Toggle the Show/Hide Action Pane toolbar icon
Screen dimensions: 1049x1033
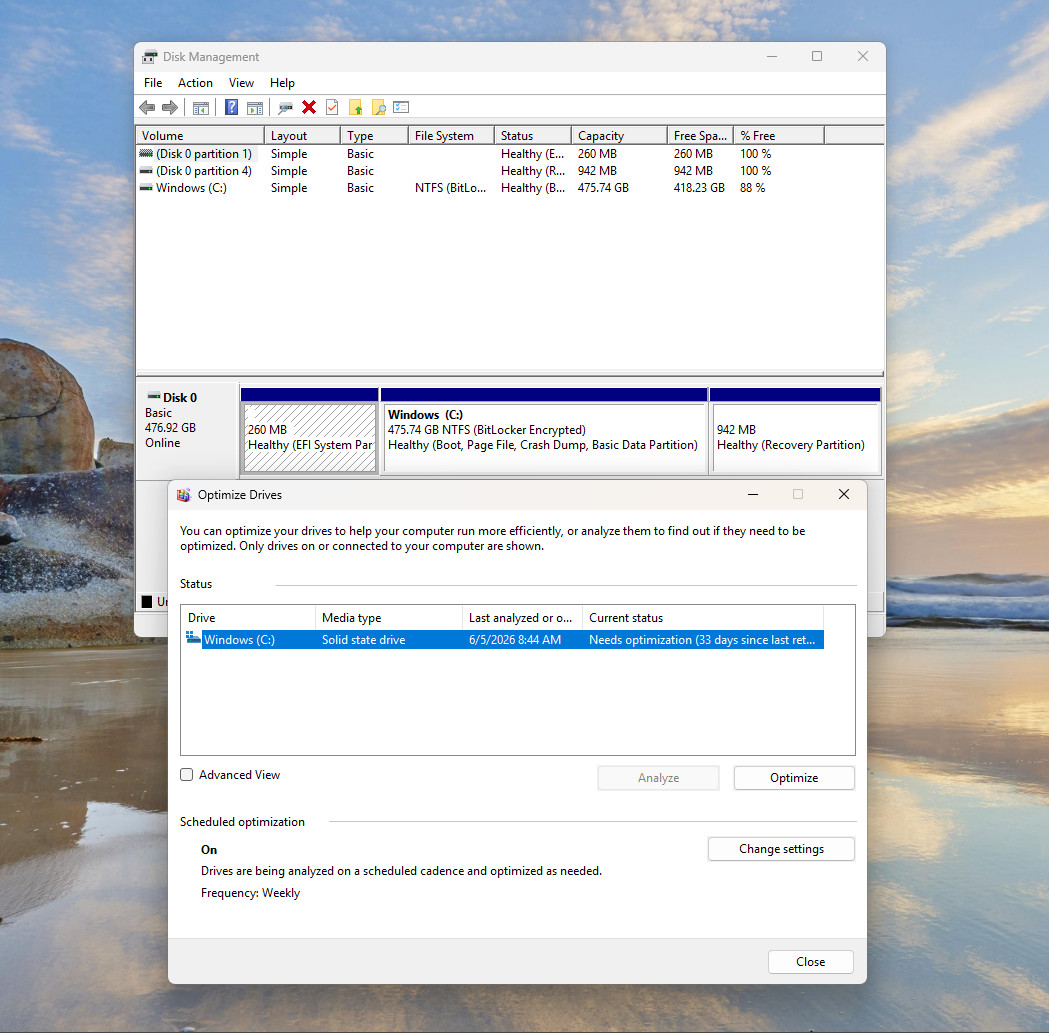(255, 107)
